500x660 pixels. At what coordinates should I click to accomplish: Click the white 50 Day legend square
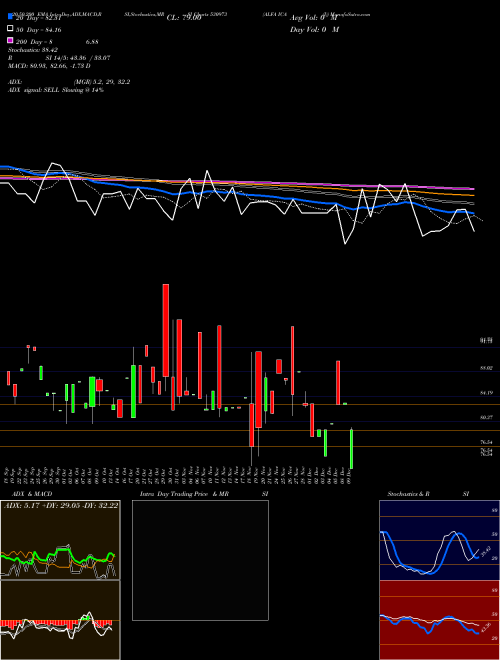(x=10, y=29)
